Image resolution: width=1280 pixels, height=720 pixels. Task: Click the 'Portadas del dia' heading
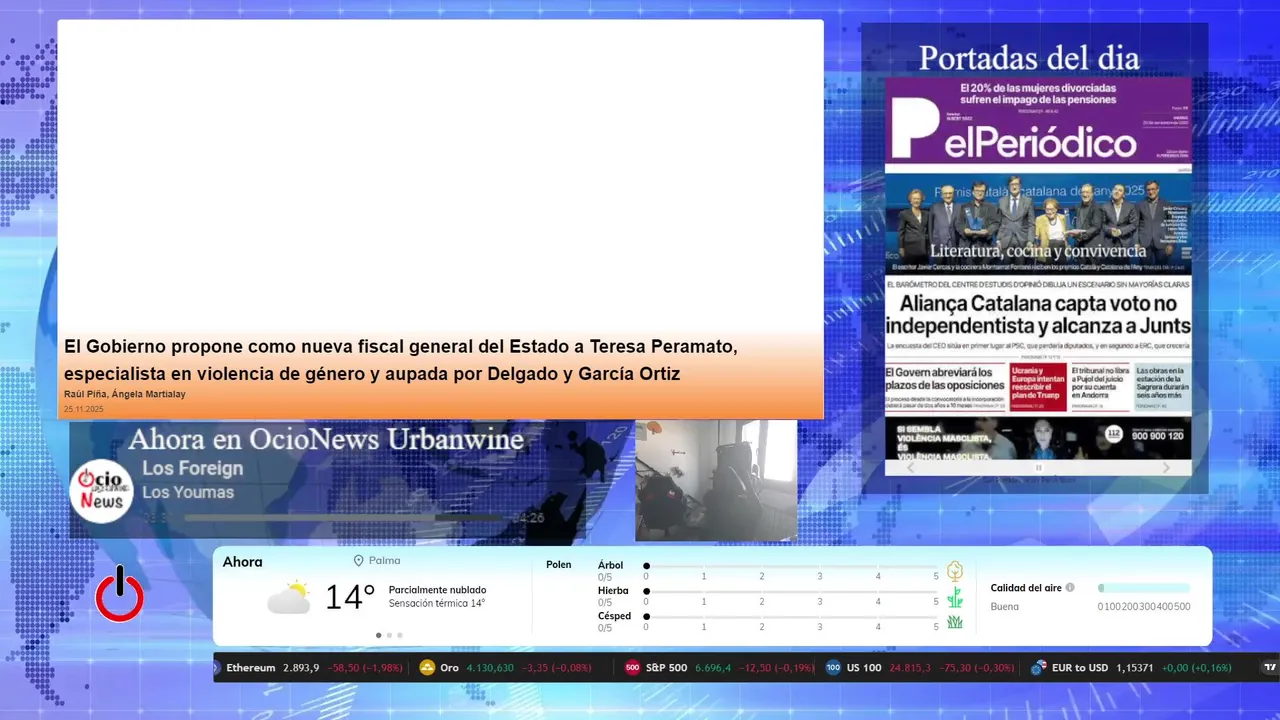click(1029, 58)
